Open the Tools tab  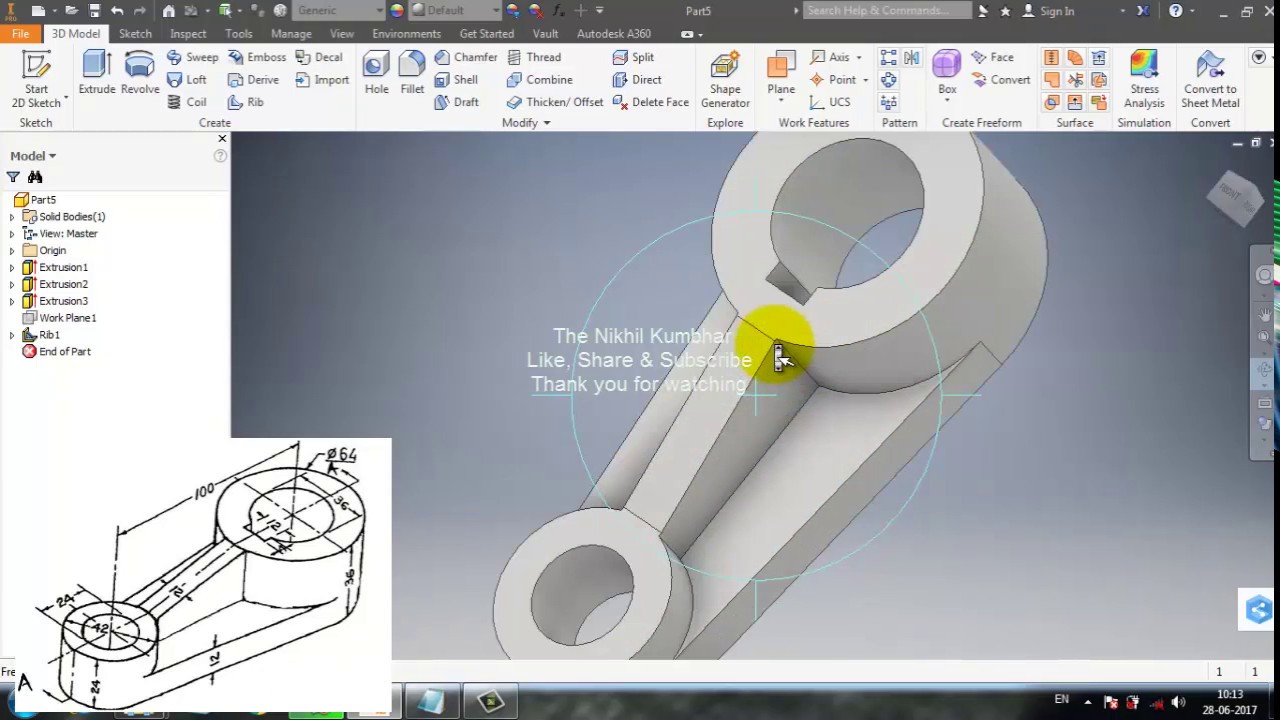239,33
